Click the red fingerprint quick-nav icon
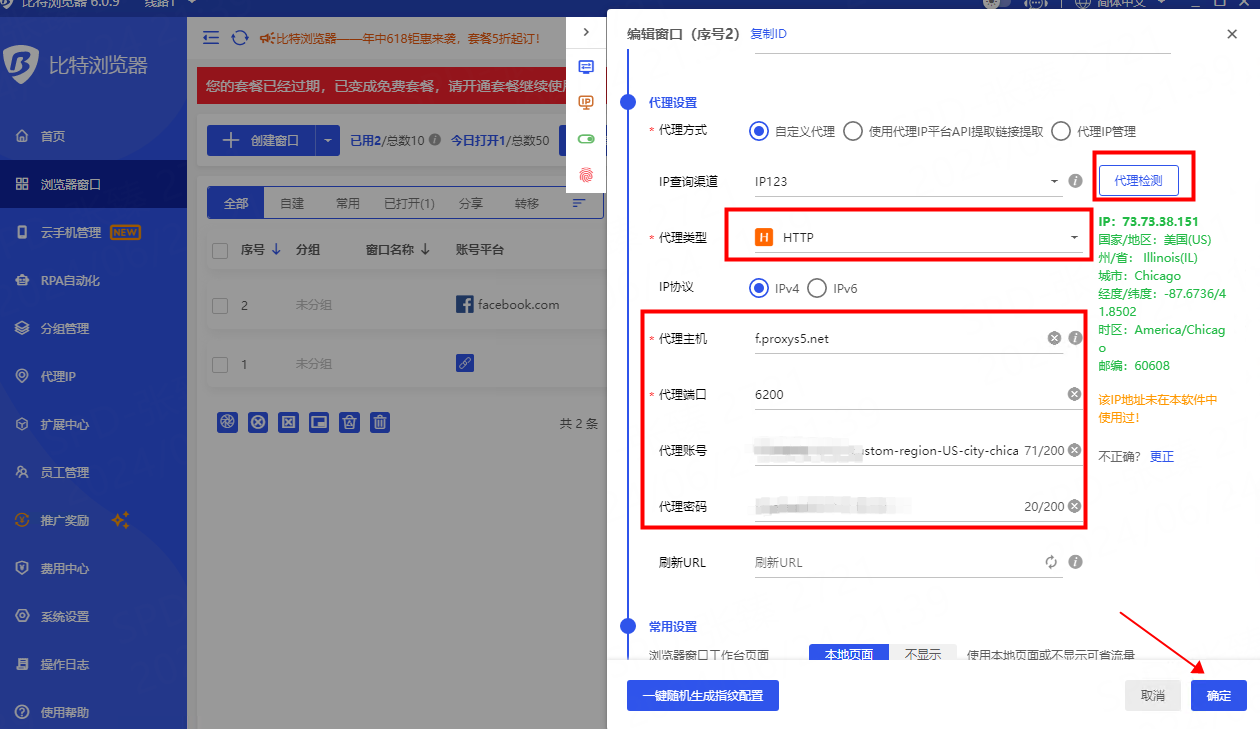 click(x=586, y=173)
